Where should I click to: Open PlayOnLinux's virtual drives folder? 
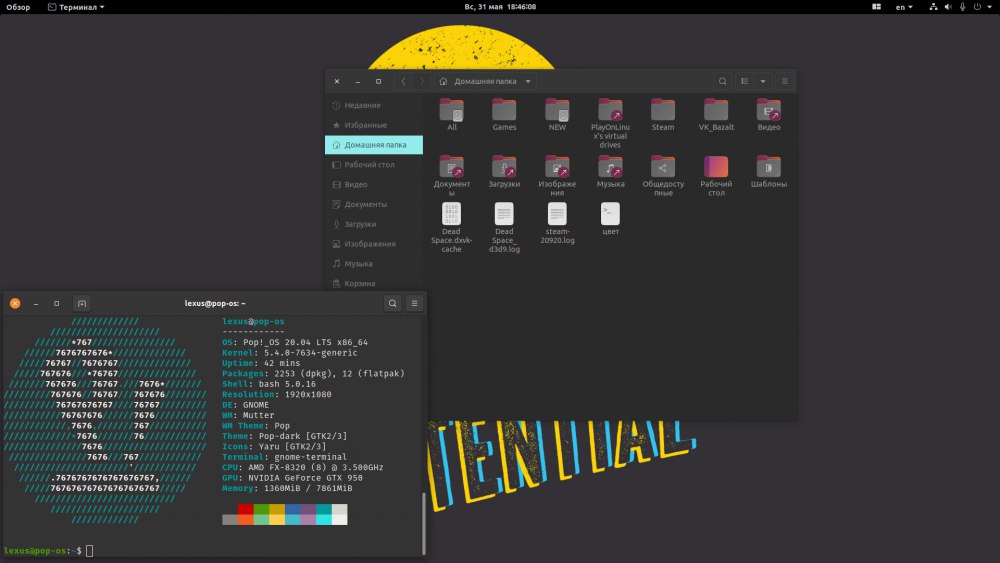610,124
